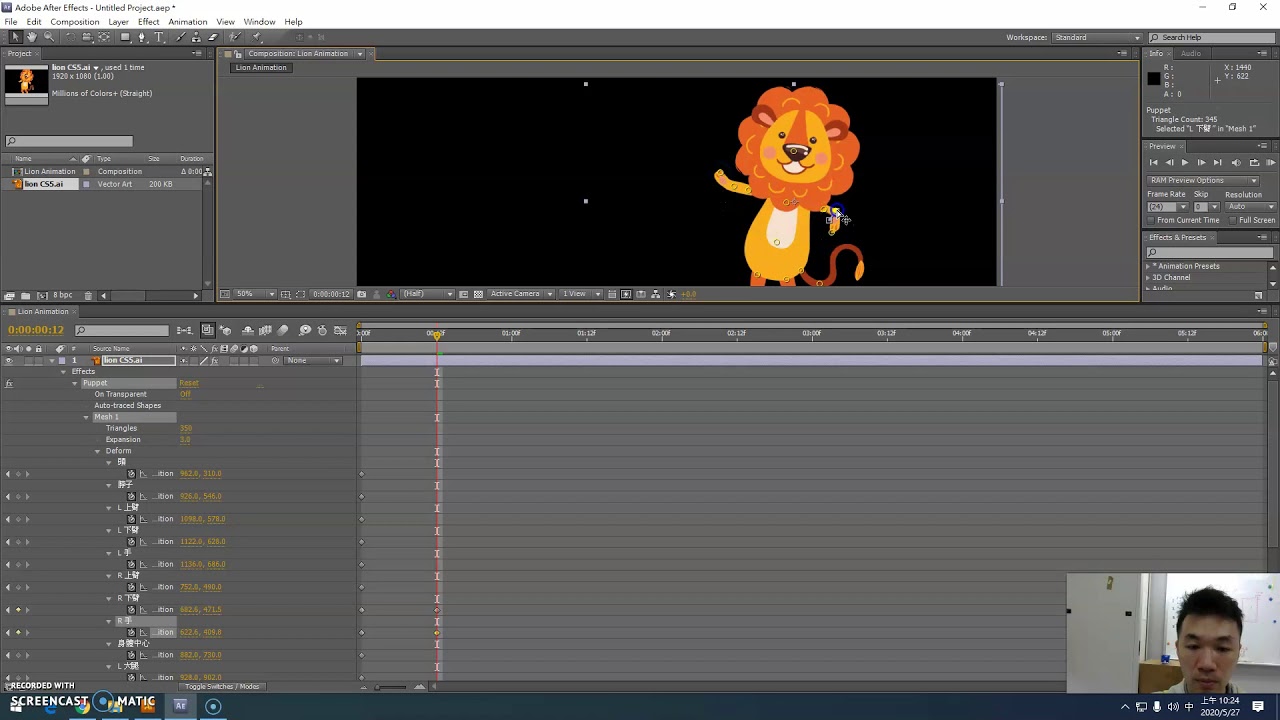
Task: Click the Composition Mini-Flowchart icon in timeline
Action: pyautogui.click(x=185, y=330)
